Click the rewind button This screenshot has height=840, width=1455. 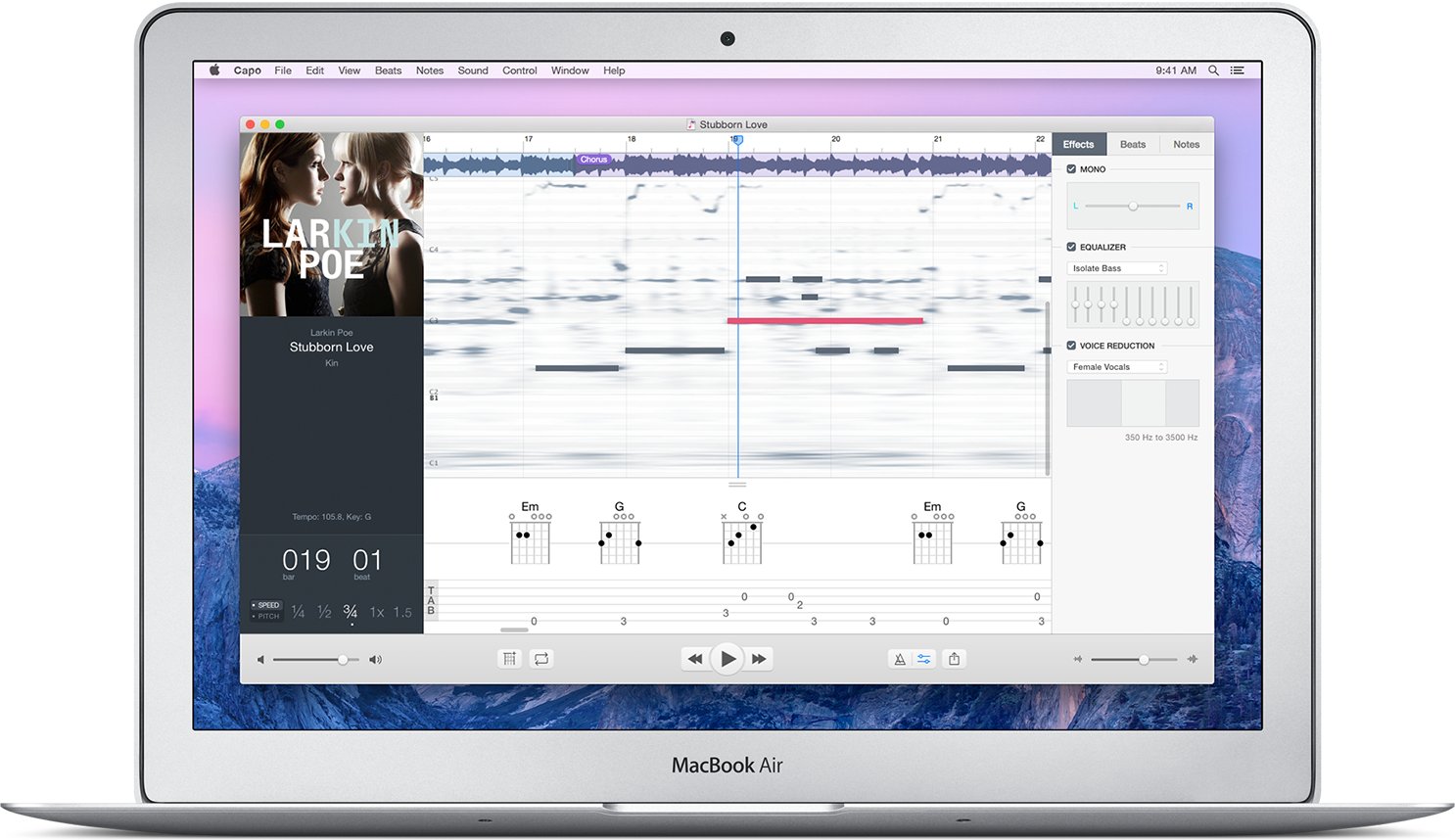pos(695,659)
